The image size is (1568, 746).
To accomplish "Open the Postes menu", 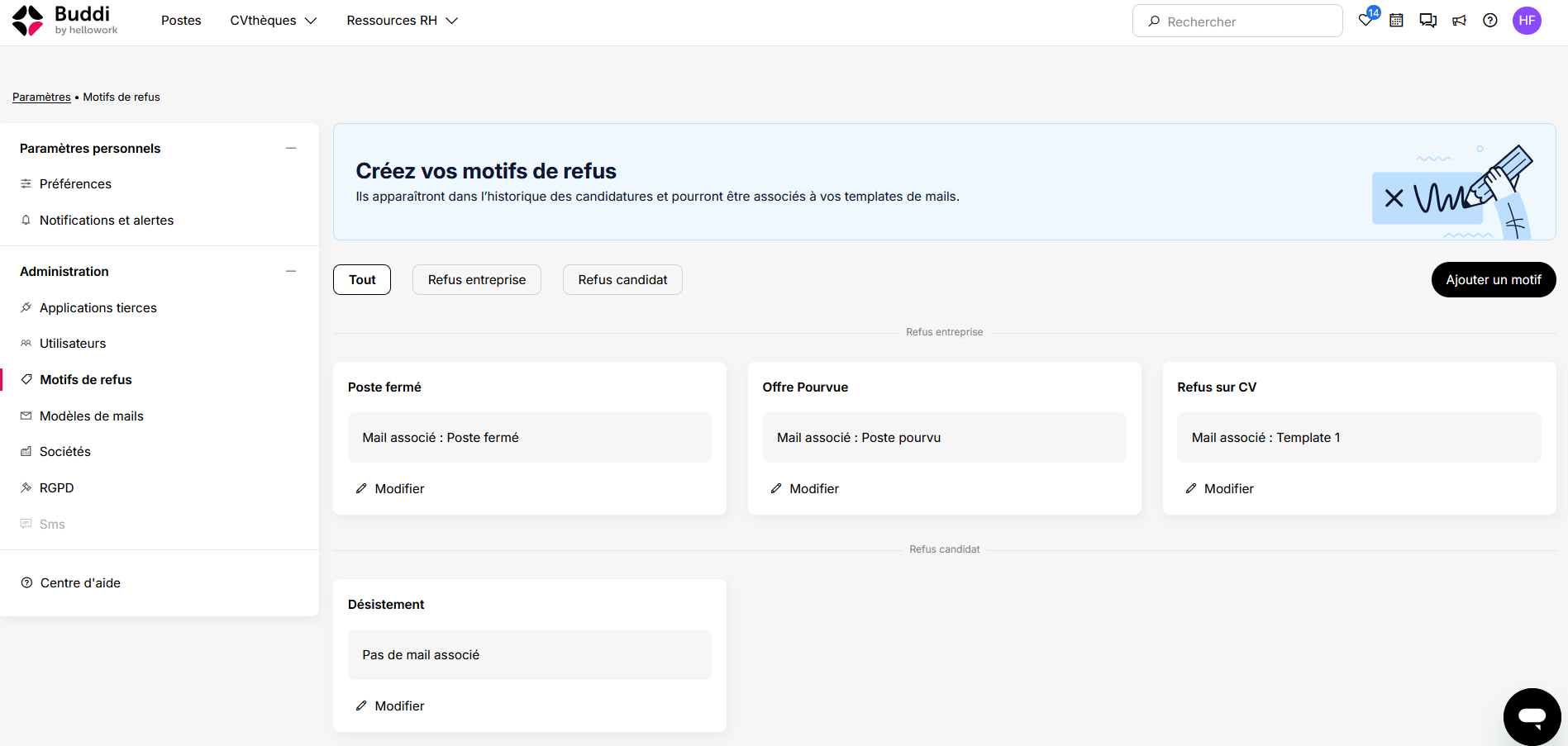I will [181, 21].
